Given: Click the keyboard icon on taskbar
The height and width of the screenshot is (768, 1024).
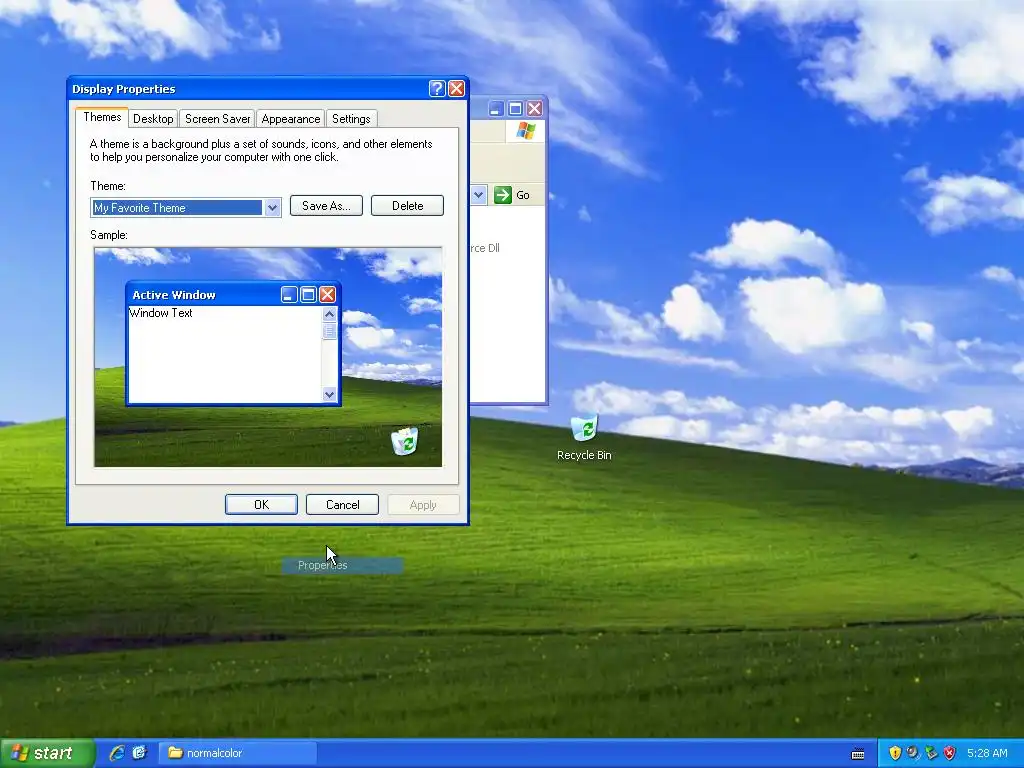Looking at the screenshot, I should pos(858,754).
